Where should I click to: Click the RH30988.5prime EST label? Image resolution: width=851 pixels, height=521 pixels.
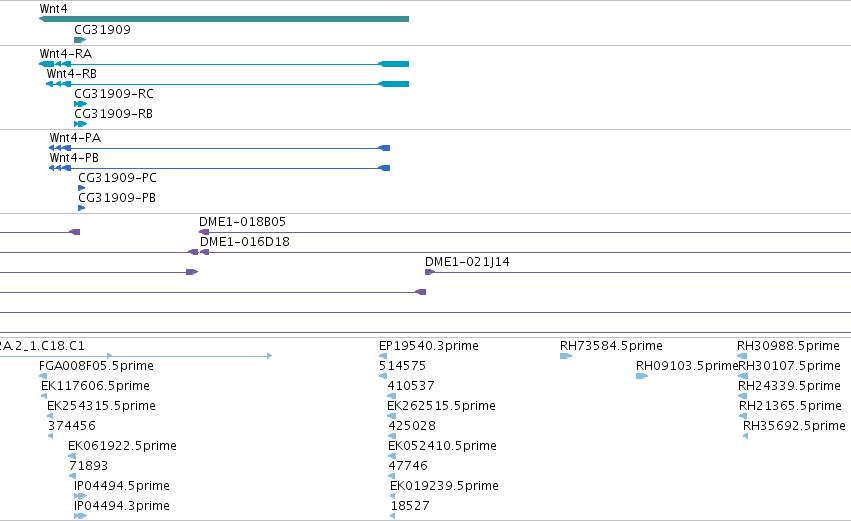click(788, 346)
